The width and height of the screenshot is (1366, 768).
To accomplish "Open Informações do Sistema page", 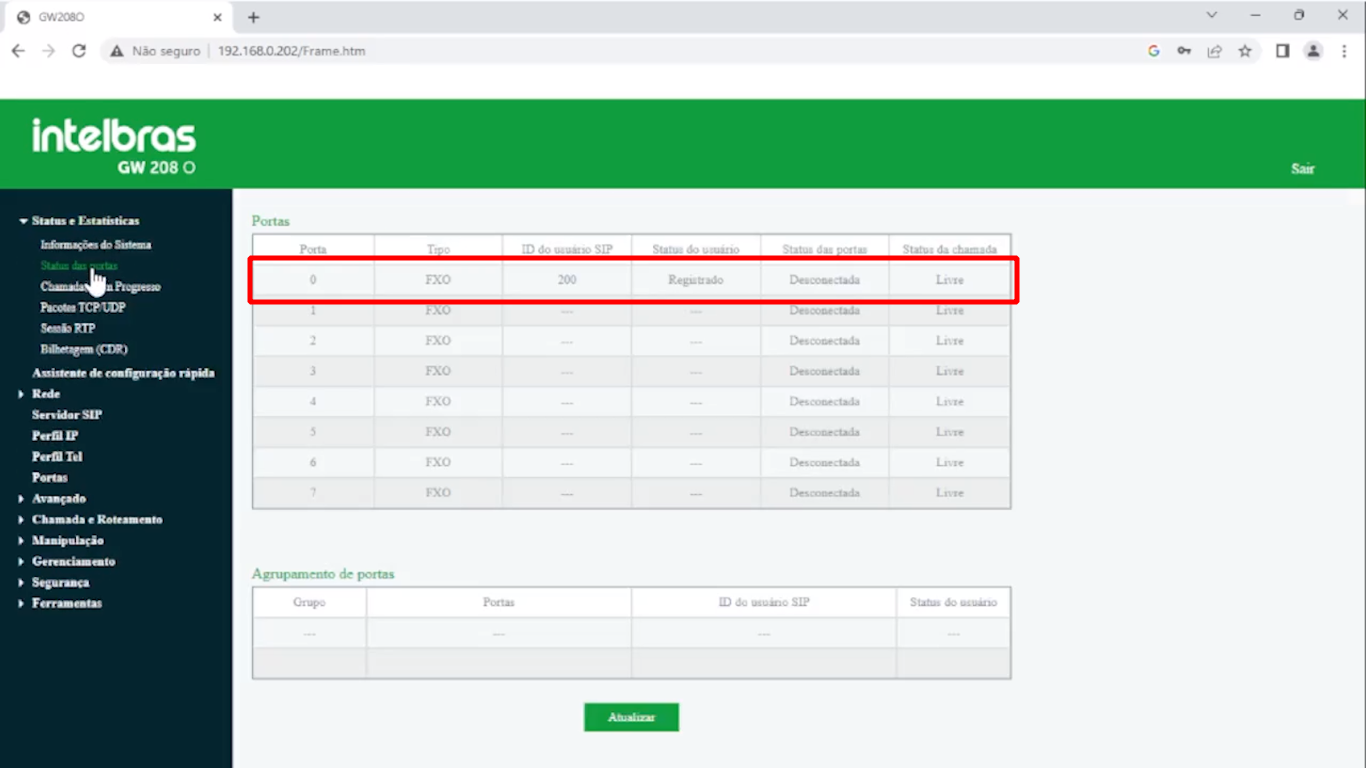I will point(96,245).
